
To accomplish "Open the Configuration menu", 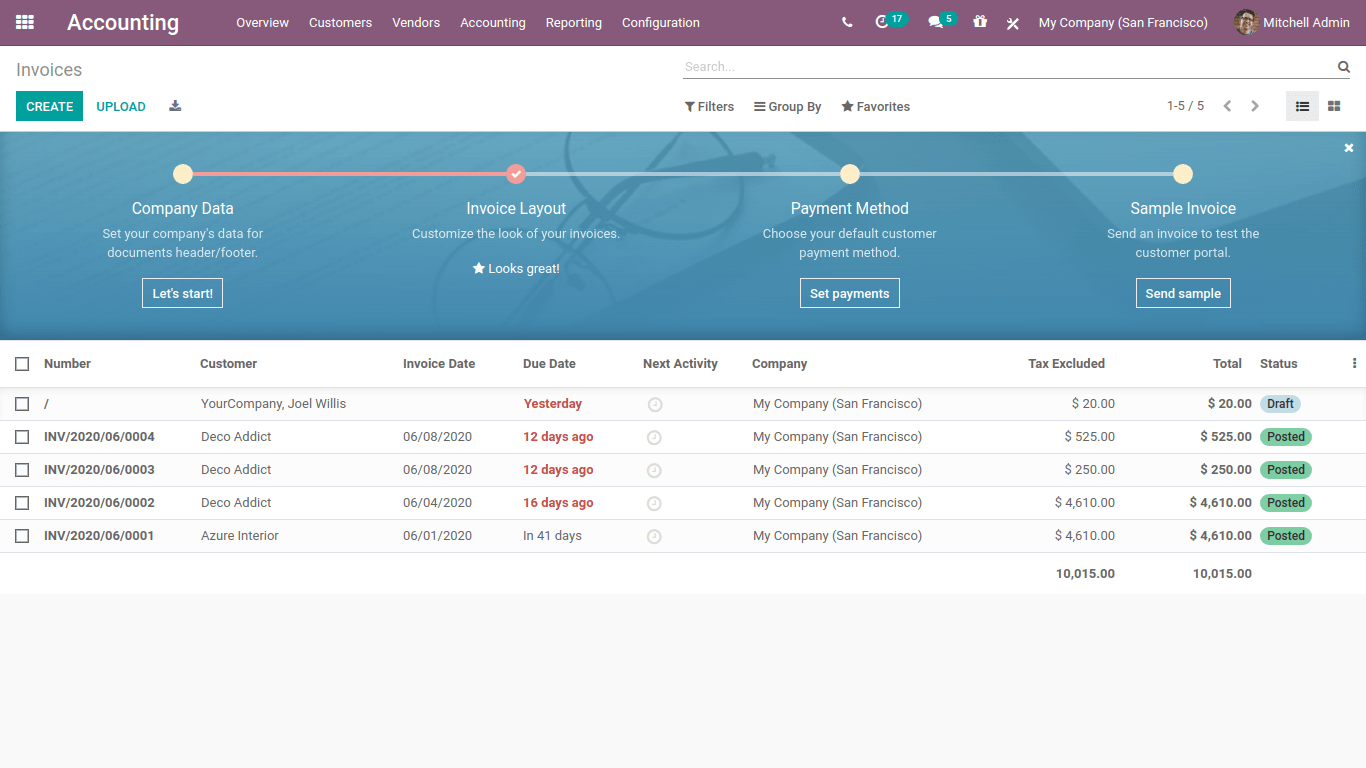I will (x=661, y=22).
